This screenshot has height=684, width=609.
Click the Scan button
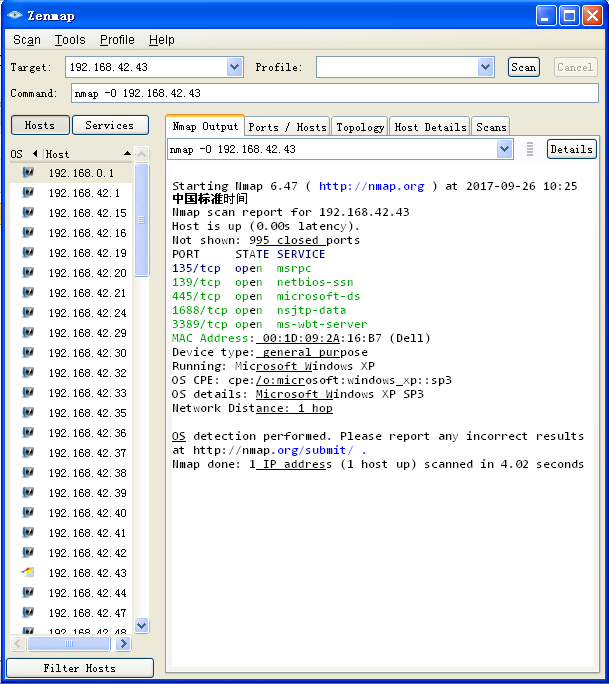[x=523, y=67]
